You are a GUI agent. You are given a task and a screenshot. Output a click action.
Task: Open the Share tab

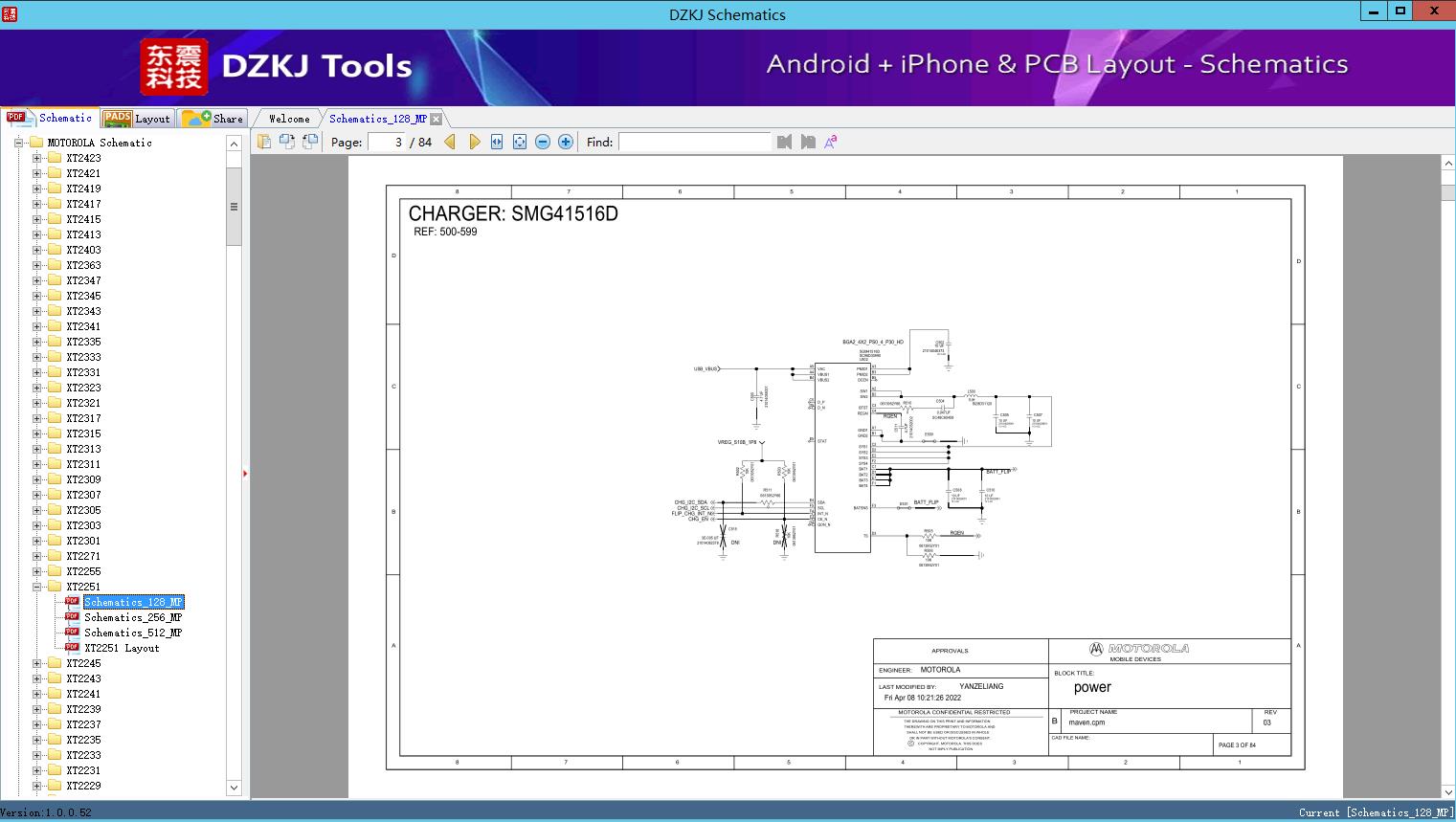tap(213, 119)
